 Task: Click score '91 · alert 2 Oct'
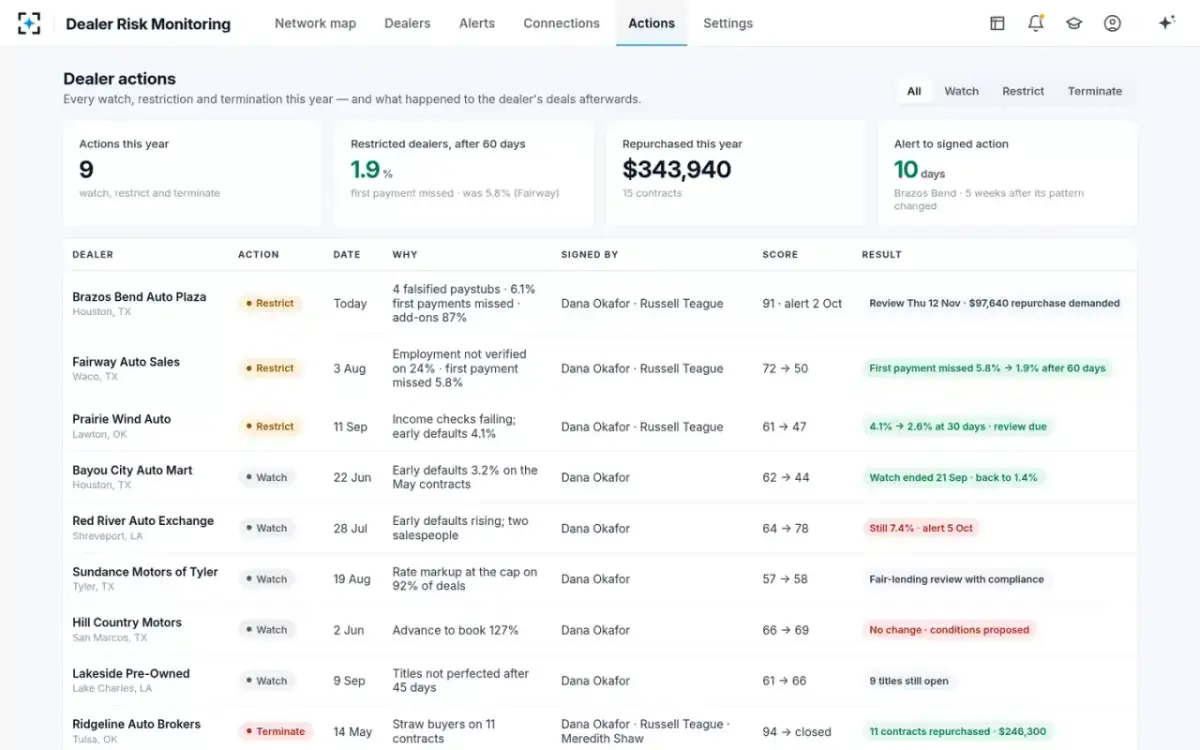802,304
